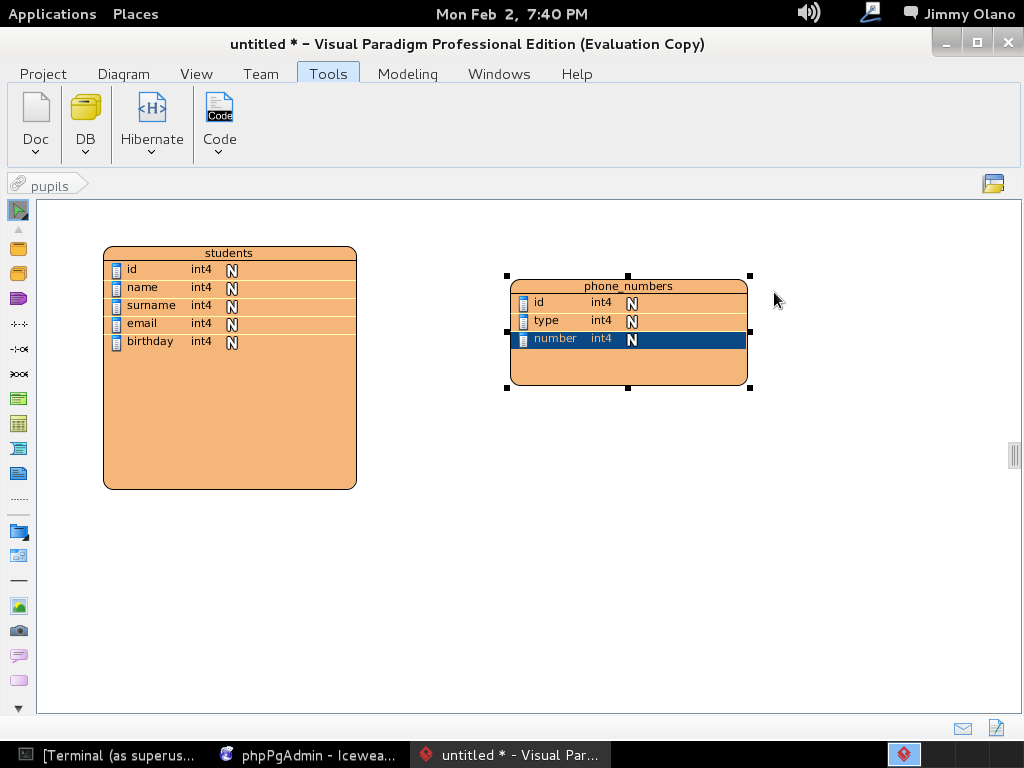Pick the speech bubble callout tool
Image resolution: width=1024 pixels, height=768 pixels.
coord(18,656)
